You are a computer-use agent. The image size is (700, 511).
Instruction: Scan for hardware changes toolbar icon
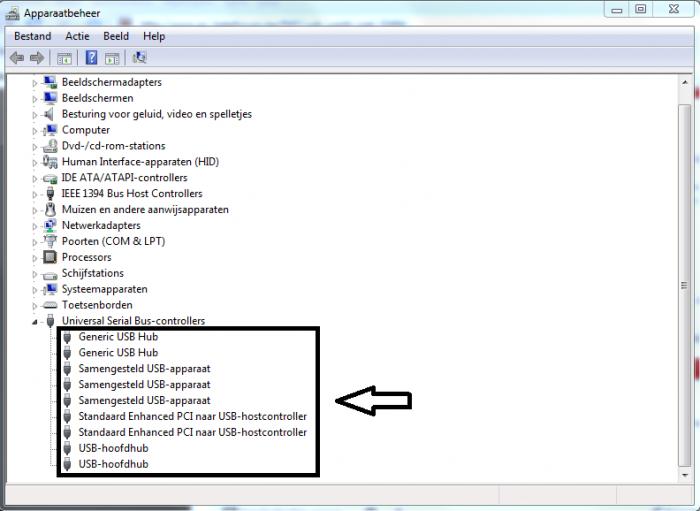[139, 58]
